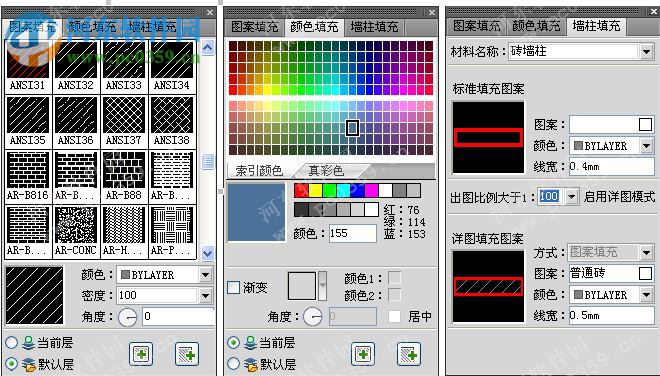Toggle the 居中 centered checkbox

394,316
